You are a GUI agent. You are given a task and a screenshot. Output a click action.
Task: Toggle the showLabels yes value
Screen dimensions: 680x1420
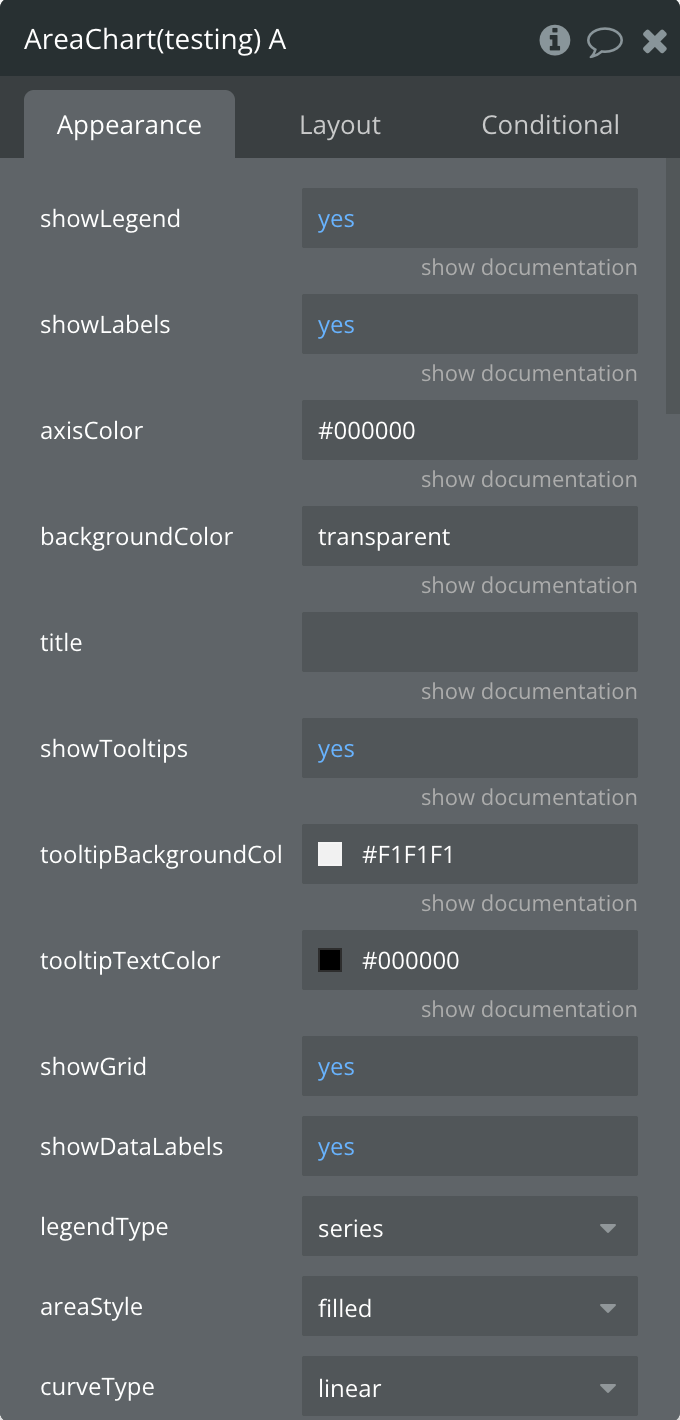pos(336,325)
